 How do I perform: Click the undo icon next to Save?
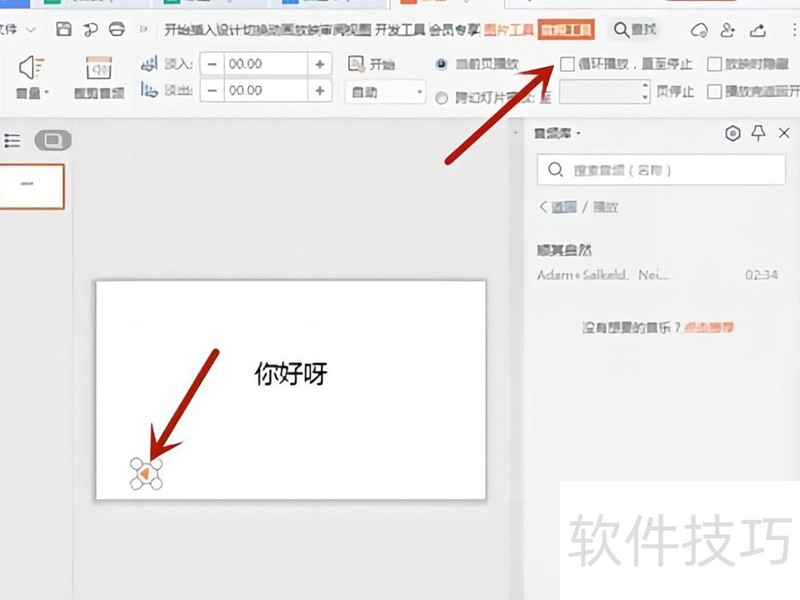90,30
